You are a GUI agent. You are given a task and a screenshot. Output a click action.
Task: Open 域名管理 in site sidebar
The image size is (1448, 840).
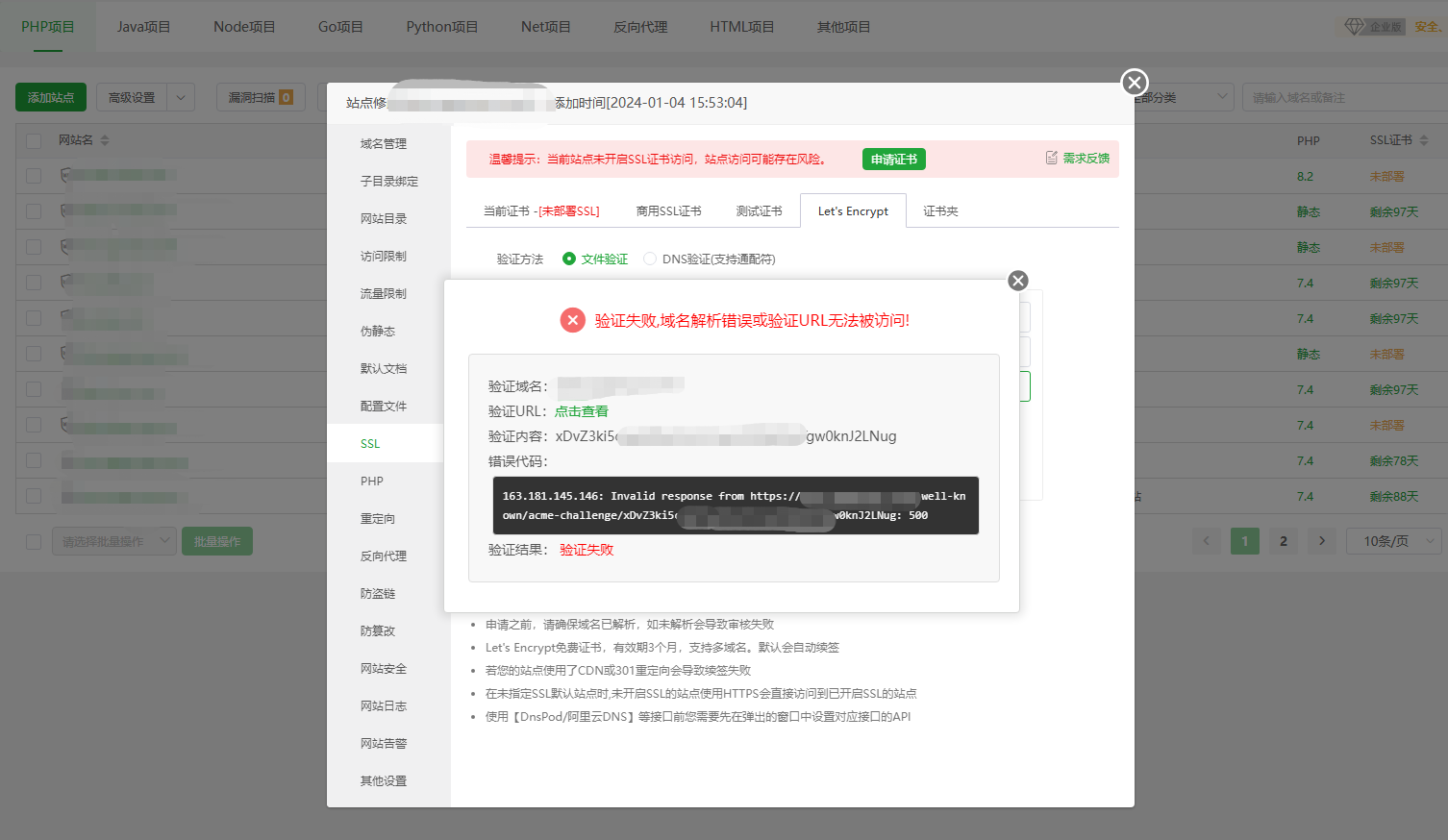pos(384,143)
